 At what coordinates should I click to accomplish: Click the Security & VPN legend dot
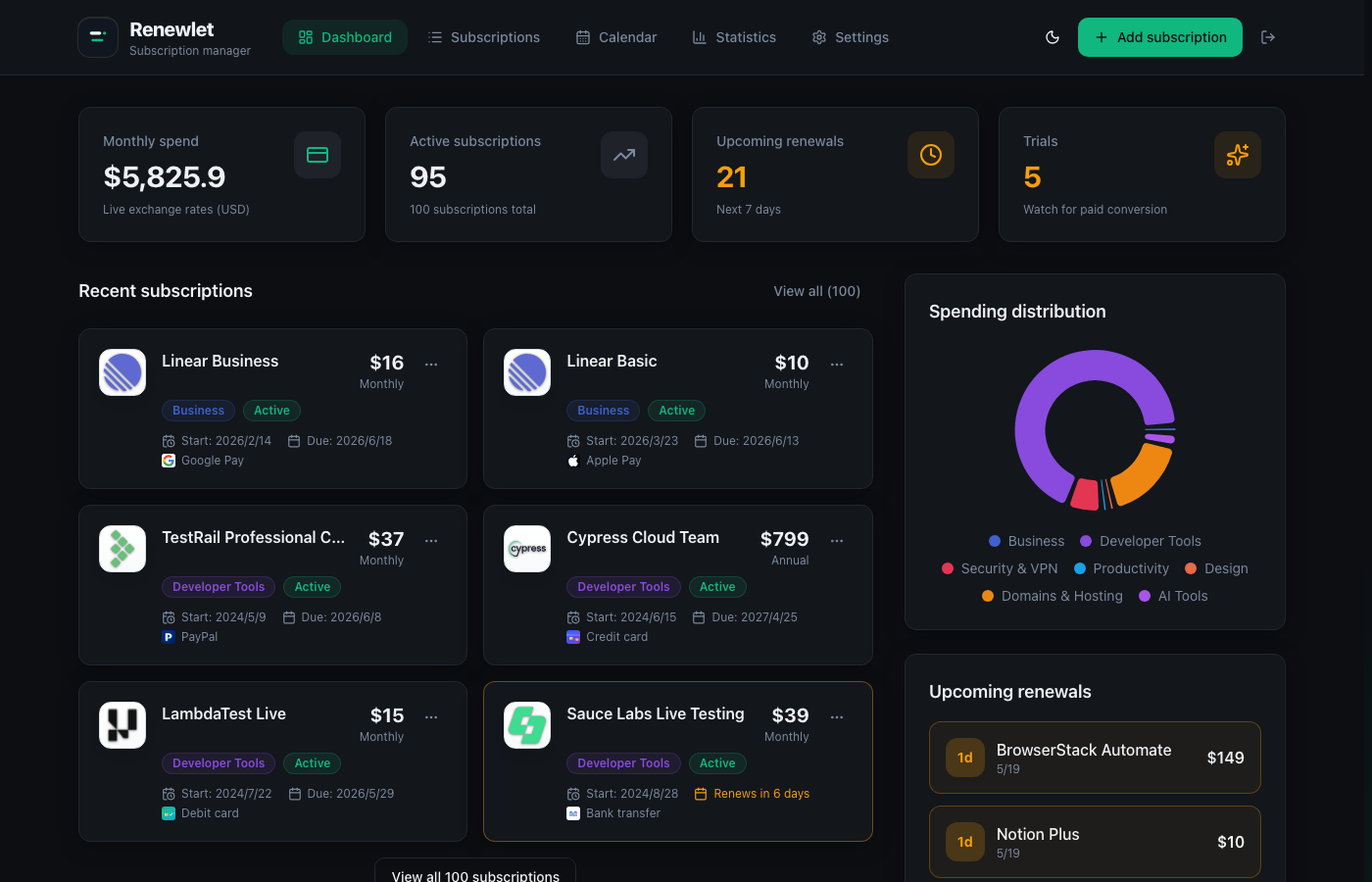(948, 568)
